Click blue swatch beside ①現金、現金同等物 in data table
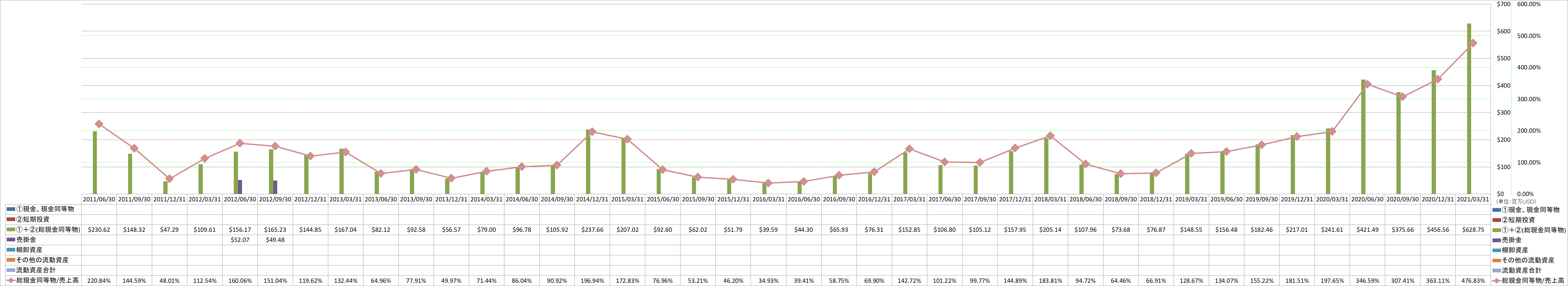Screen dimensions: 1568x286 tap(10, 209)
